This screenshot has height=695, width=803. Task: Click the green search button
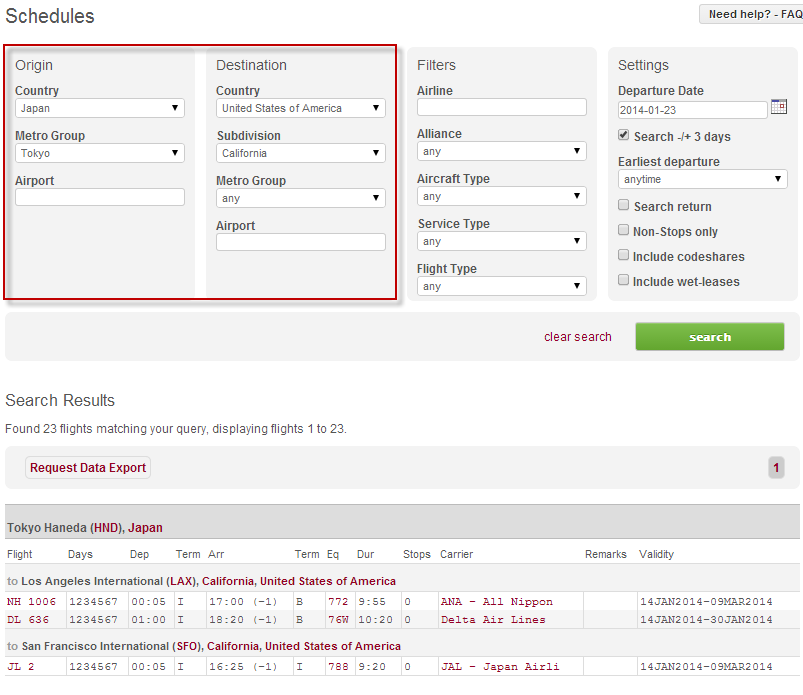pyautogui.click(x=710, y=337)
